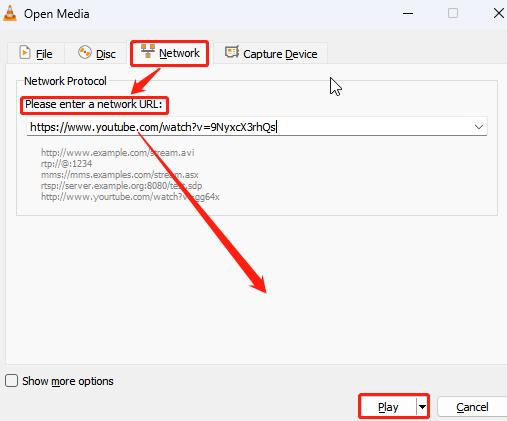The image size is (507, 421).
Task: Switch to the File tab
Action: coord(36,53)
